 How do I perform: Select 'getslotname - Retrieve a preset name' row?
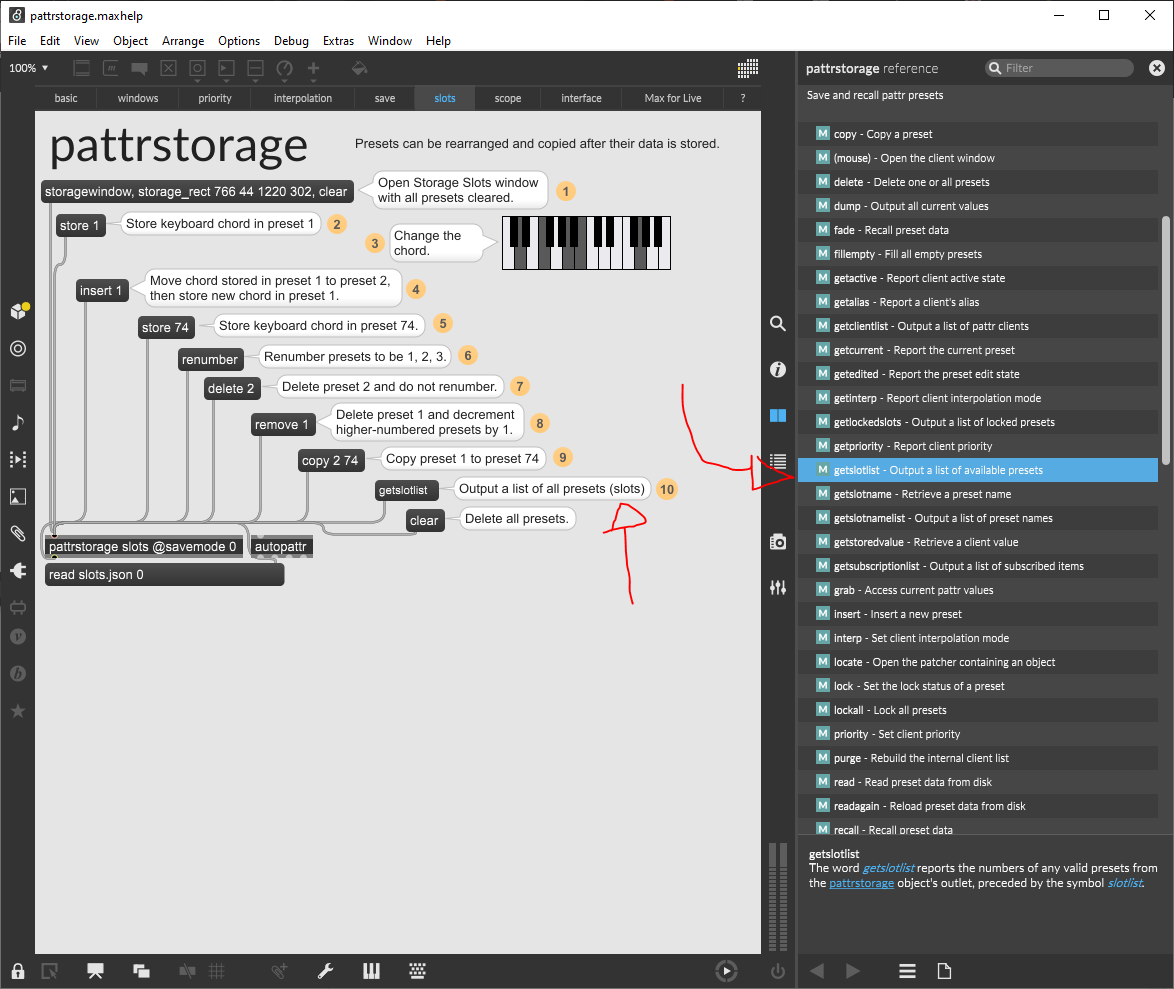coord(978,494)
